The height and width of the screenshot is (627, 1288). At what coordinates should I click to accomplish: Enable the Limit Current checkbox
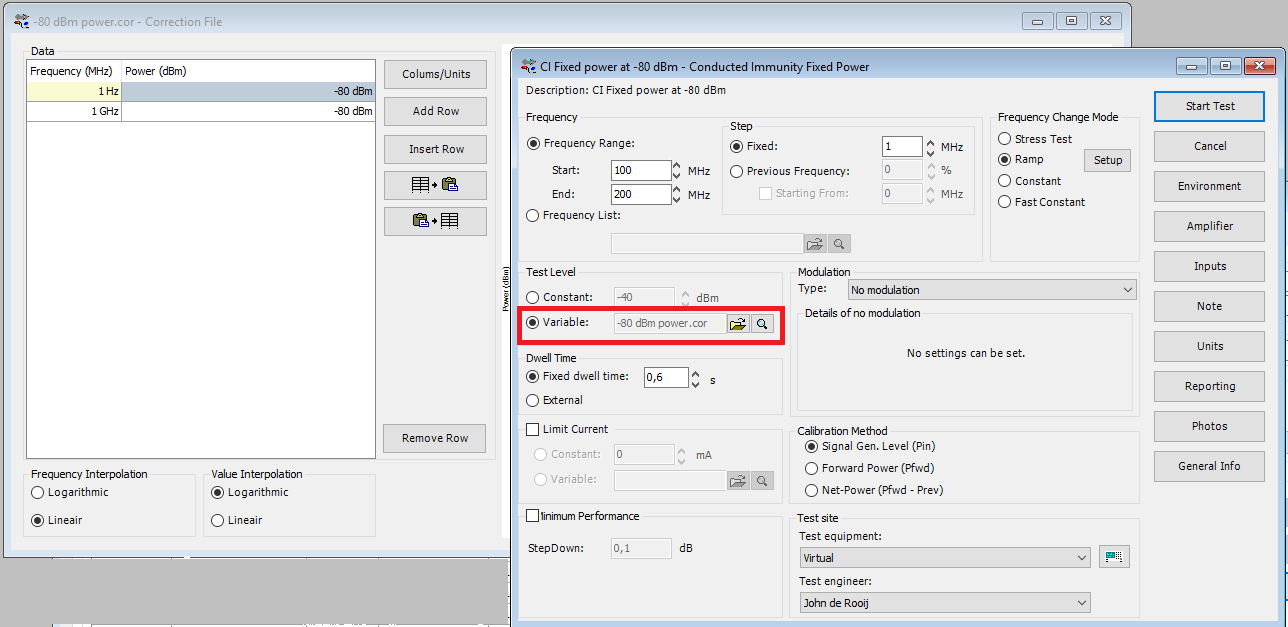532,429
